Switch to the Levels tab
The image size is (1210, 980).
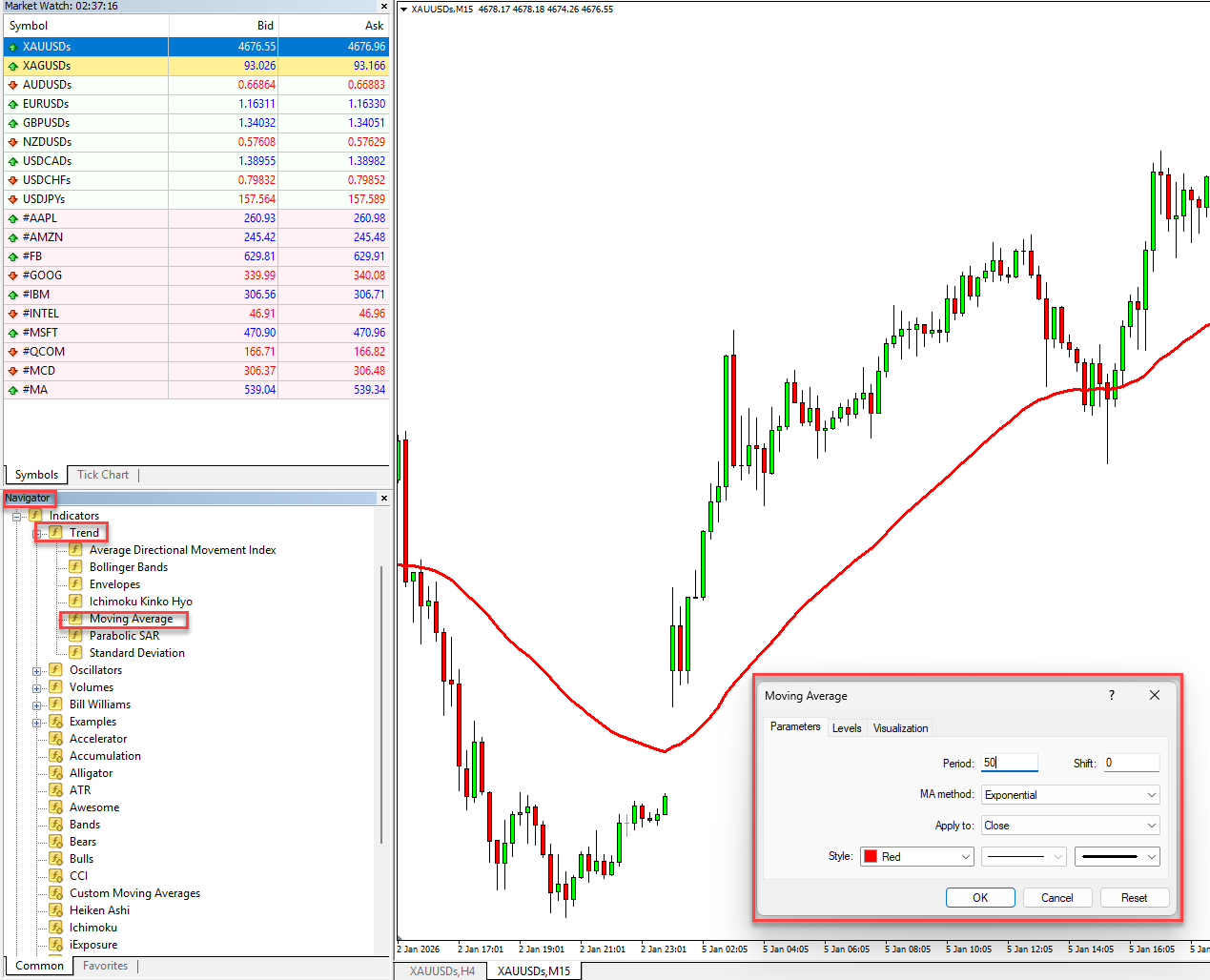pos(846,728)
